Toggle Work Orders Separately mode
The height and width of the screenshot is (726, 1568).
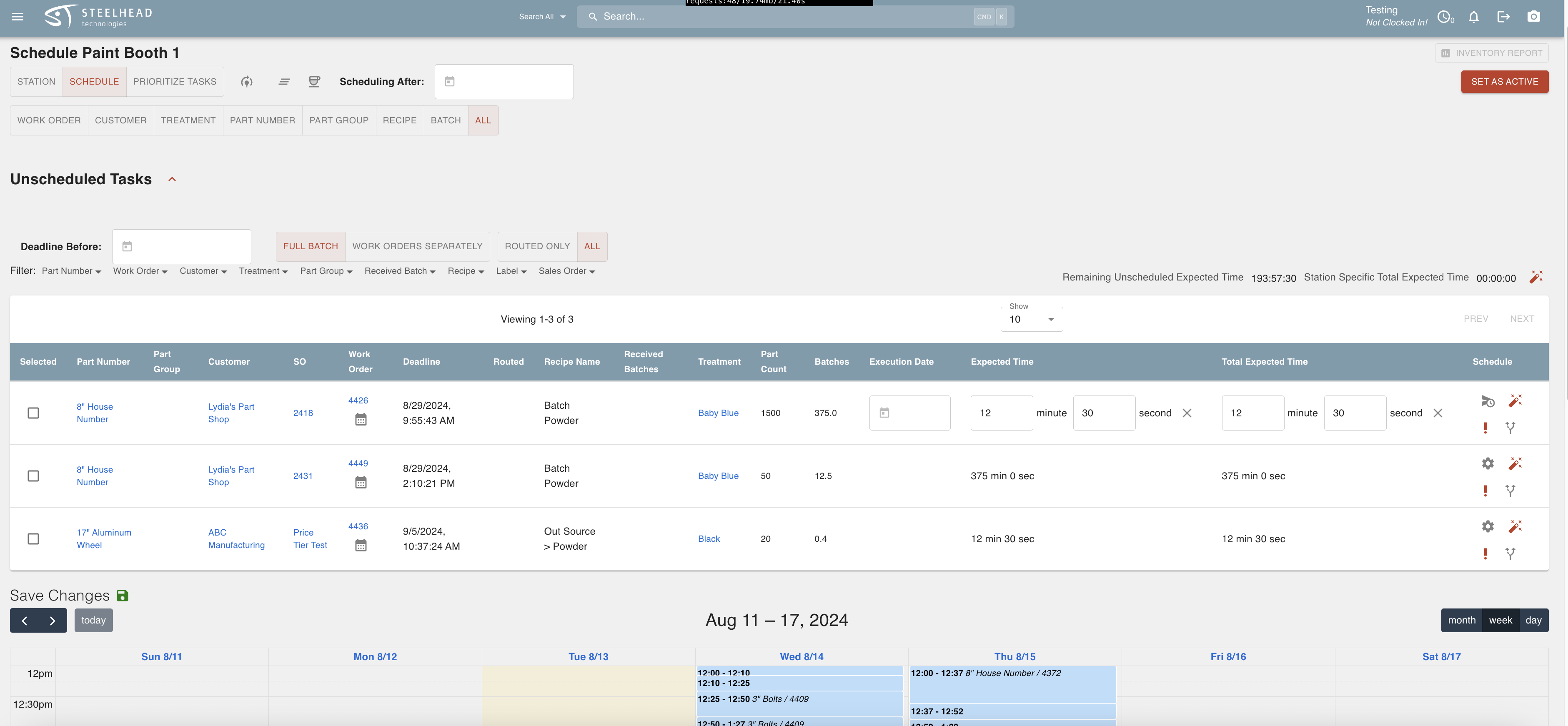[418, 246]
